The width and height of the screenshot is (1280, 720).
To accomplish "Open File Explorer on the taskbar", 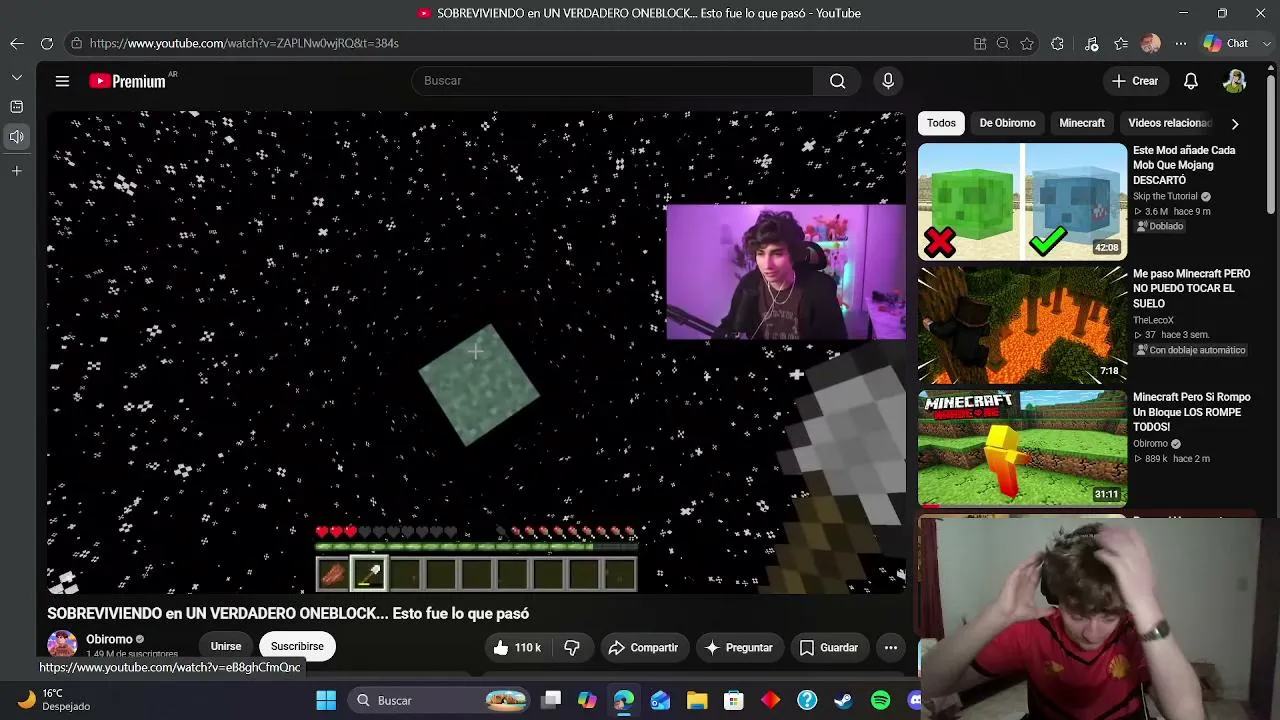I will (x=697, y=700).
